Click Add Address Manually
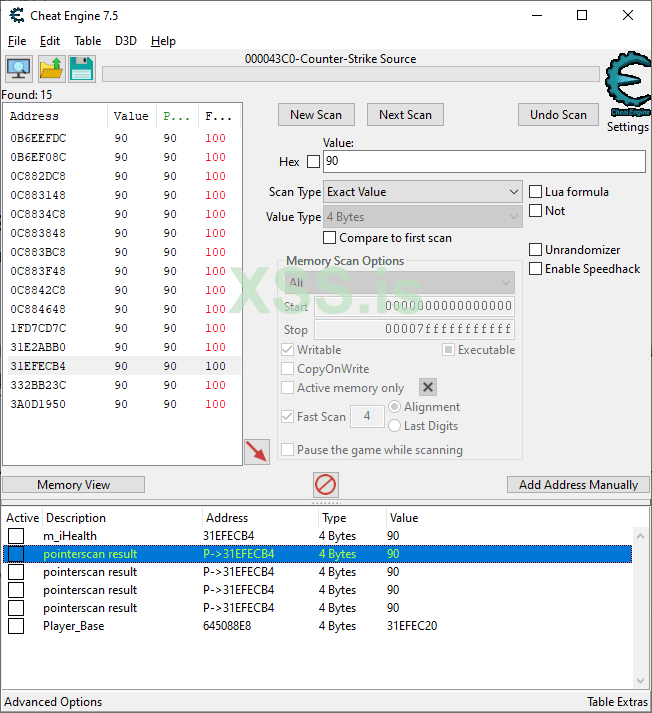Screen dimensions: 652x713 [x=578, y=485]
